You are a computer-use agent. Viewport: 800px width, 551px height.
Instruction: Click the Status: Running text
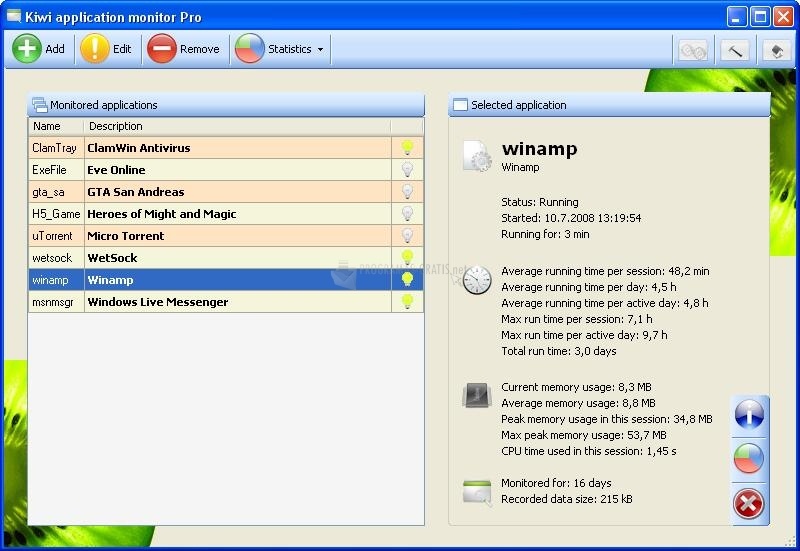539,202
